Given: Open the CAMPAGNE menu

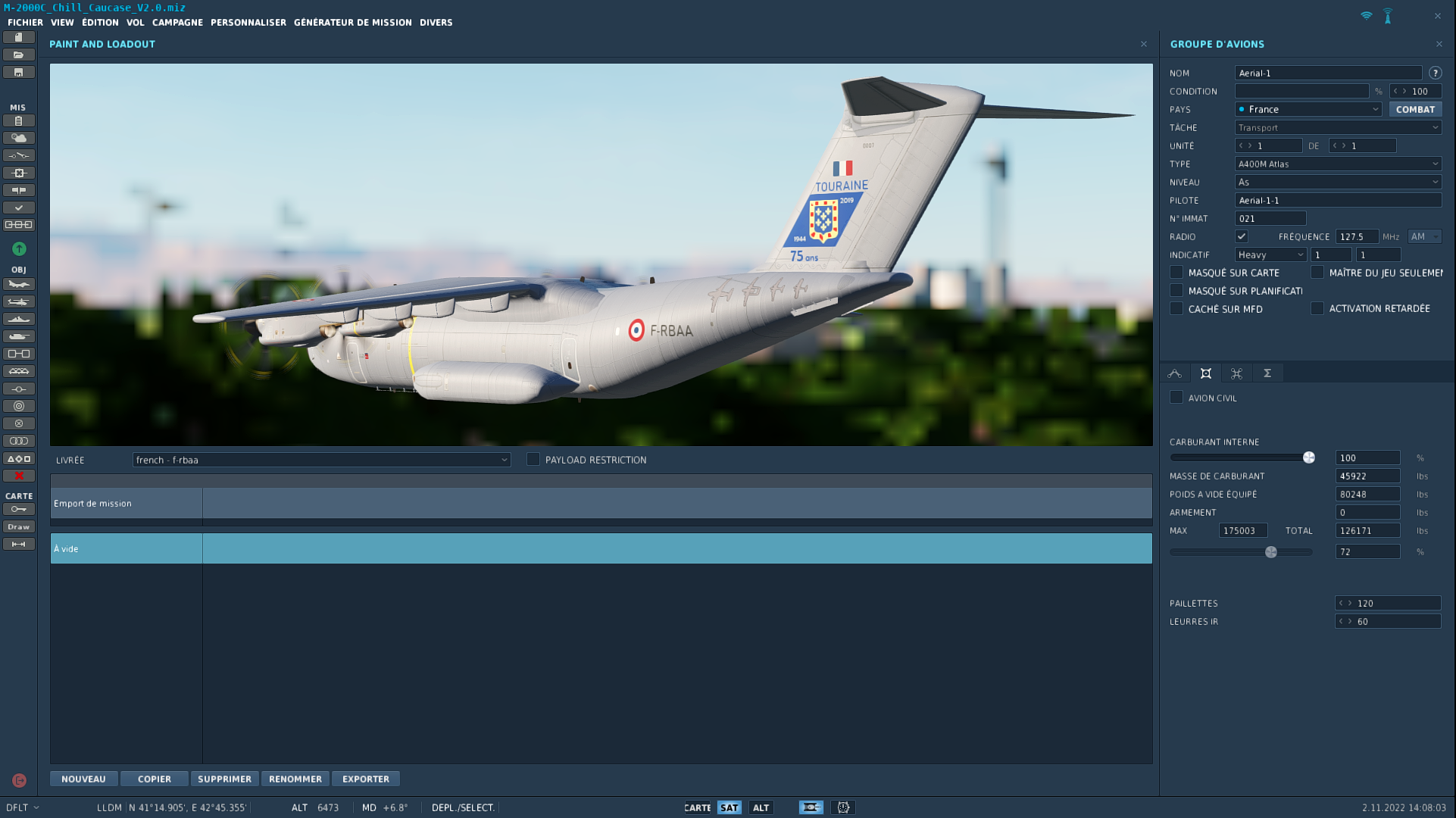Looking at the screenshot, I should [x=177, y=22].
